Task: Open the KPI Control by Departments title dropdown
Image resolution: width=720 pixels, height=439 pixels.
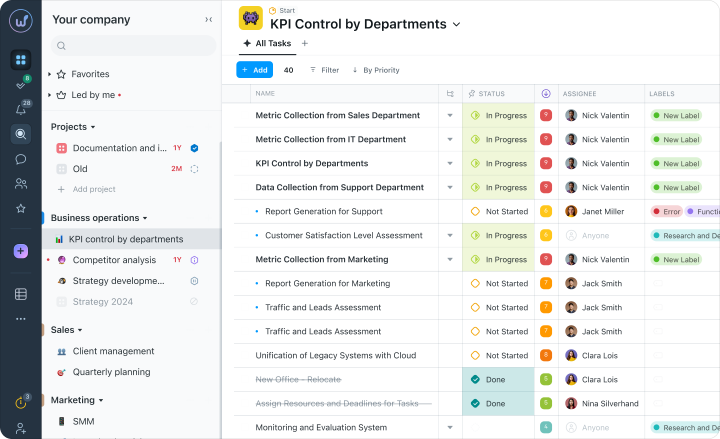Action: (x=456, y=24)
